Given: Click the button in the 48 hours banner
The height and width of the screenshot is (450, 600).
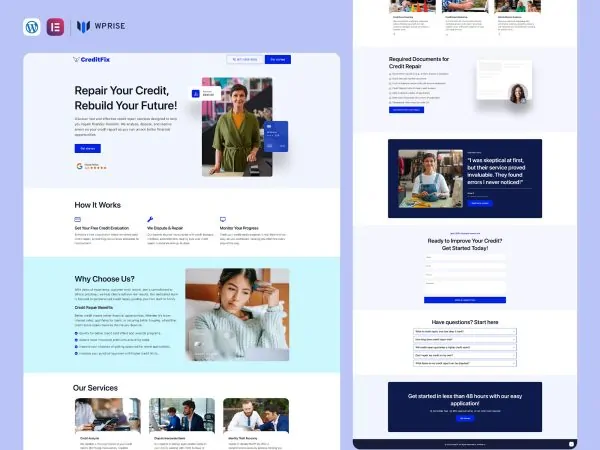Looking at the screenshot, I should pos(465,419).
